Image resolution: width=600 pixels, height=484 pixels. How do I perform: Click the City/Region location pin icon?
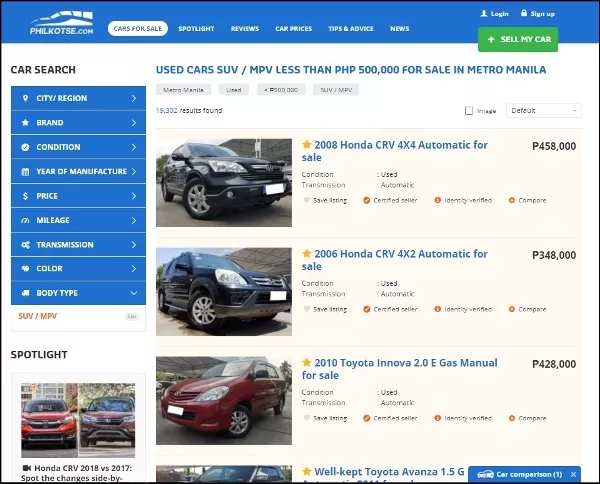click(x=25, y=98)
